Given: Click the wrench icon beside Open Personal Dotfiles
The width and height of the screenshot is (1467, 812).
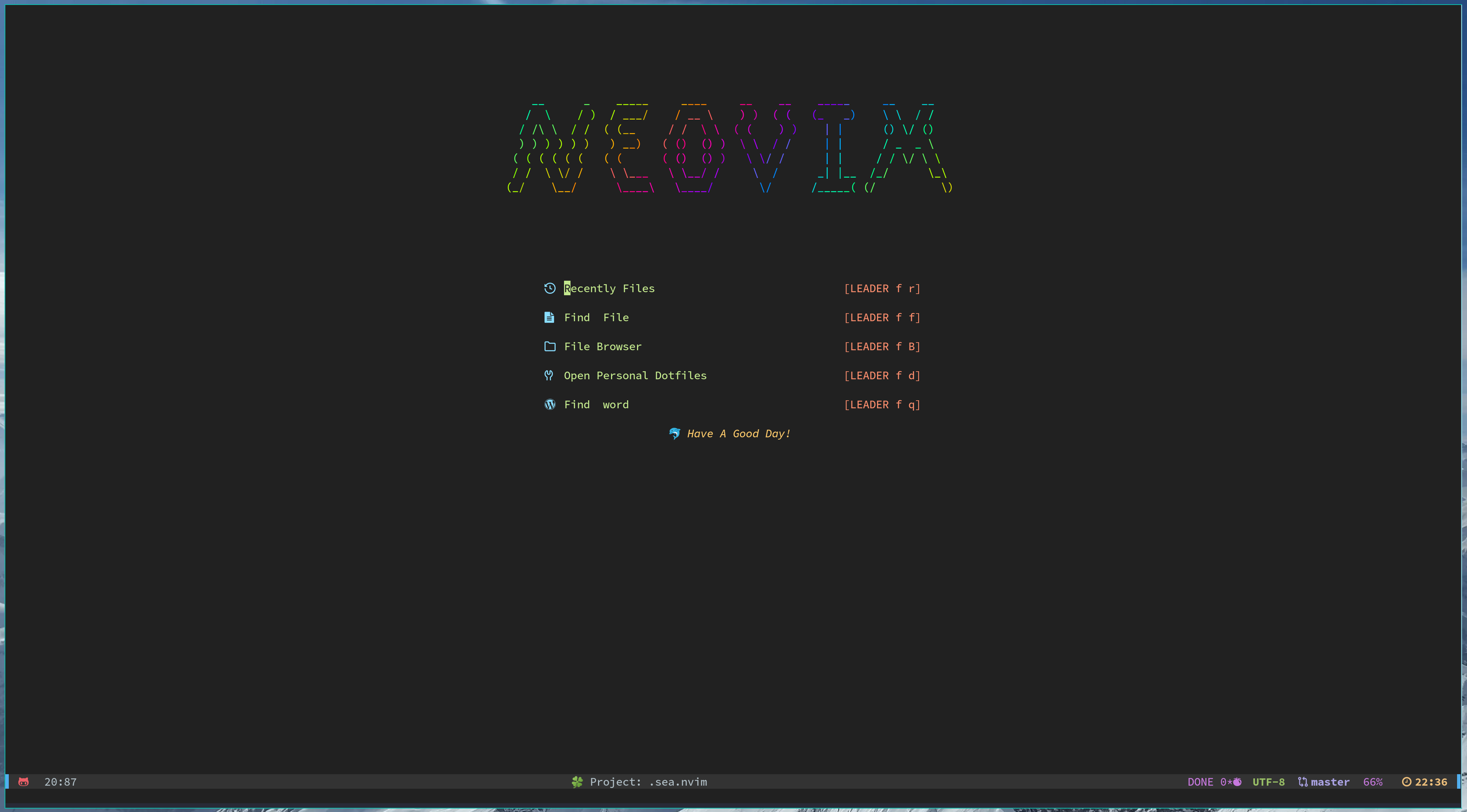Looking at the screenshot, I should click(548, 375).
